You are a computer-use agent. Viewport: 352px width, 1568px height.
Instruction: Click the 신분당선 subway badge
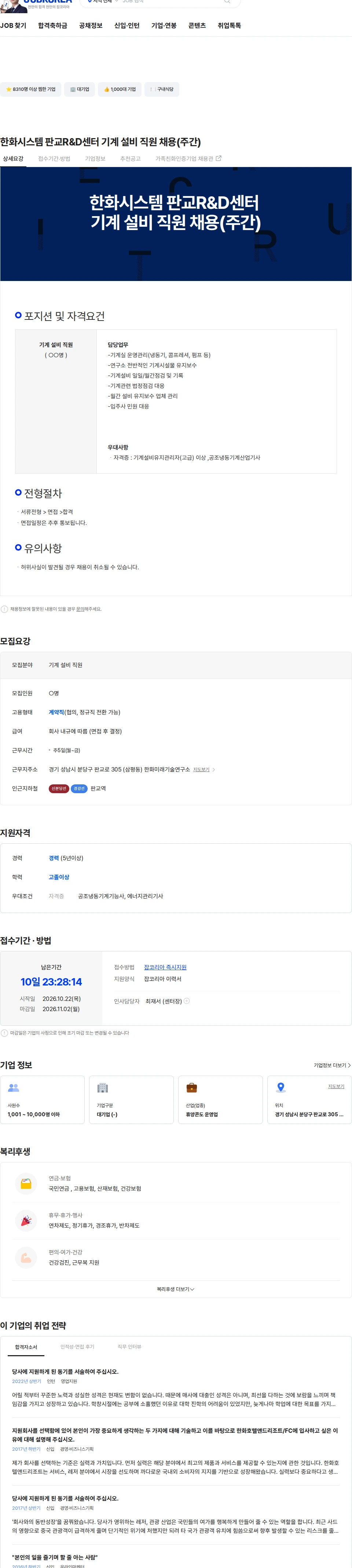[59, 789]
